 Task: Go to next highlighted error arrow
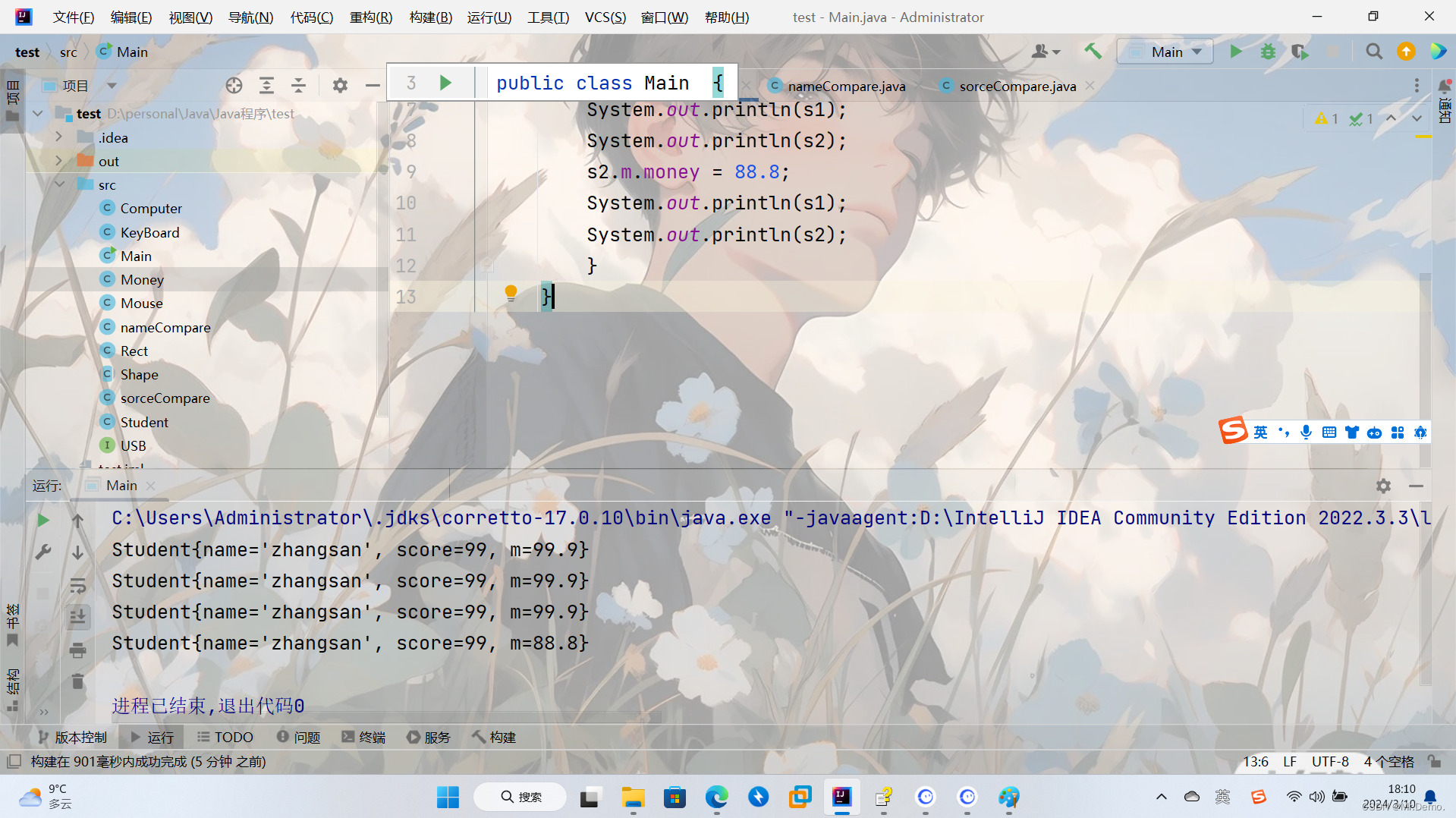1417,118
